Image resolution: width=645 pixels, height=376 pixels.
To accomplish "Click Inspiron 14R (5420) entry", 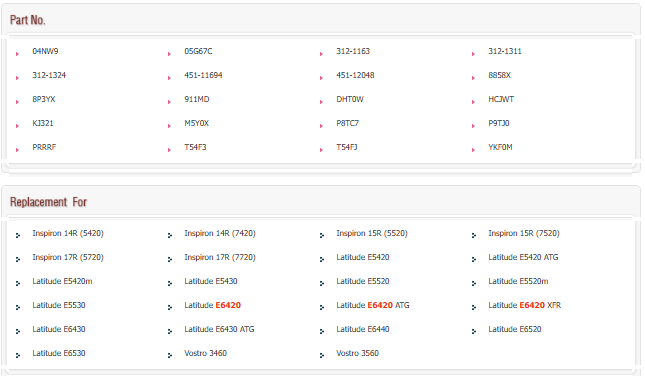I will (68, 233).
